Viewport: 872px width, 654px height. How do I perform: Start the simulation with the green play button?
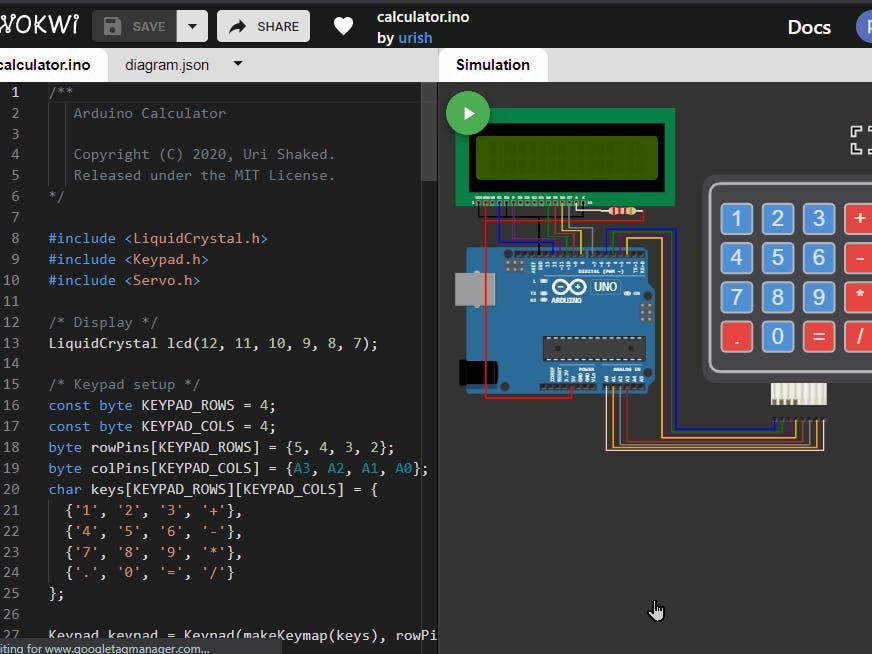click(x=467, y=113)
